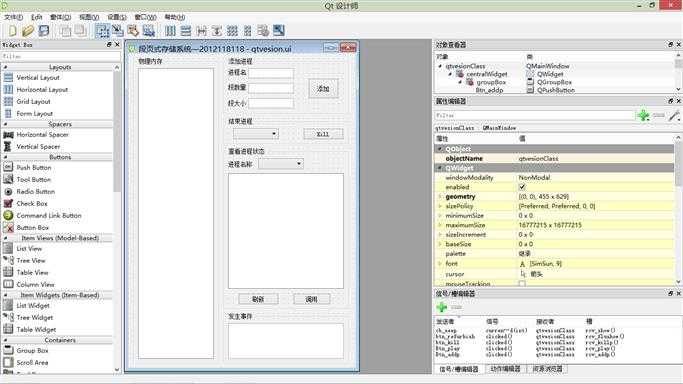This screenshot has height=384, width=683.
Task: Collapse Item Views (Model-Based) category
Action: [x=5, y=238]
